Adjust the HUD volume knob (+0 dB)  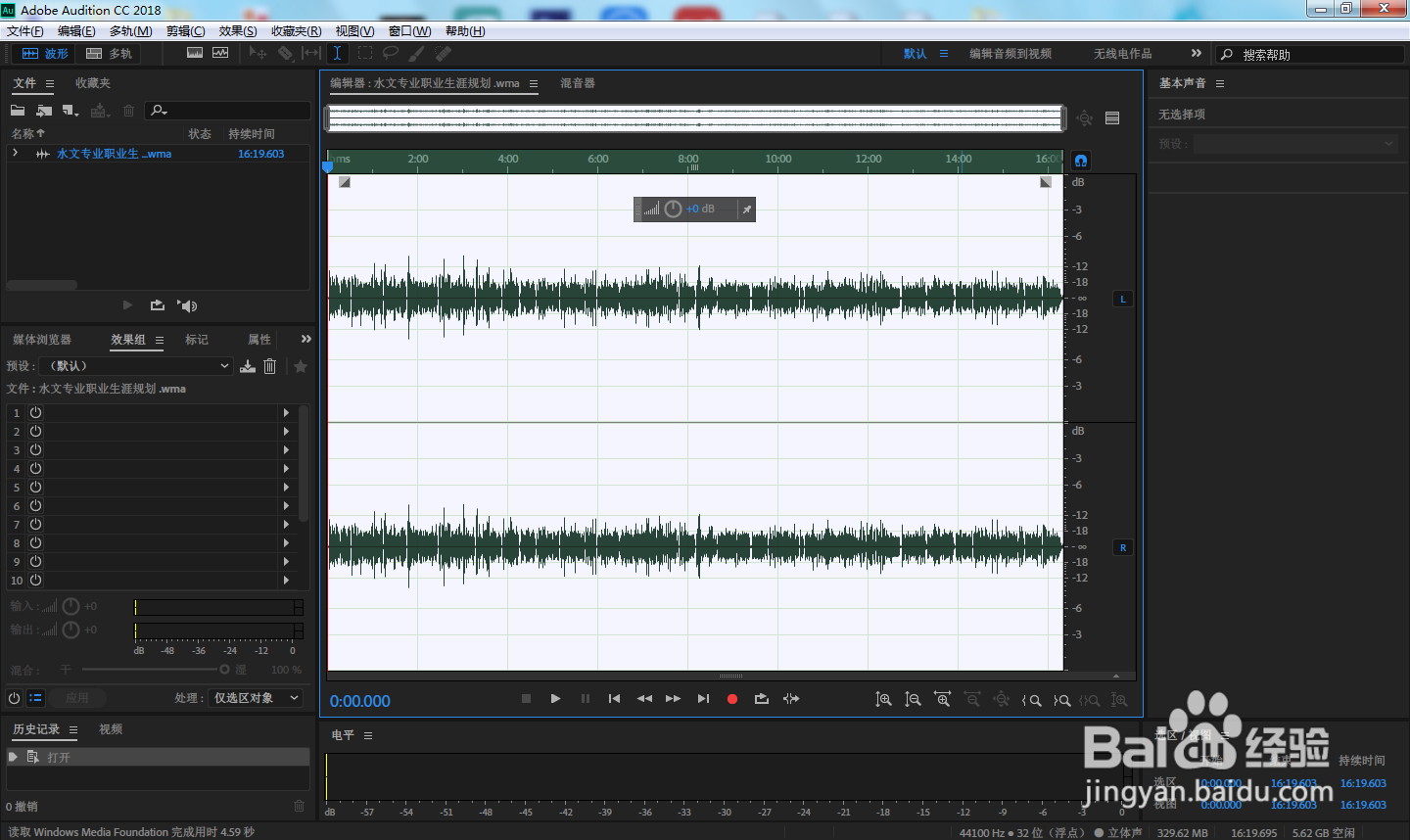point(673,209)
